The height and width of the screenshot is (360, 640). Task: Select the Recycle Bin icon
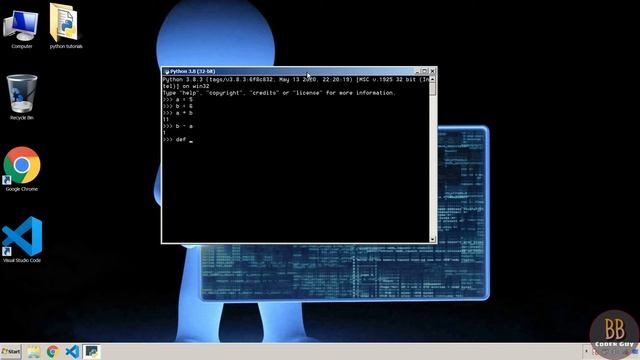tap(22, 97)
